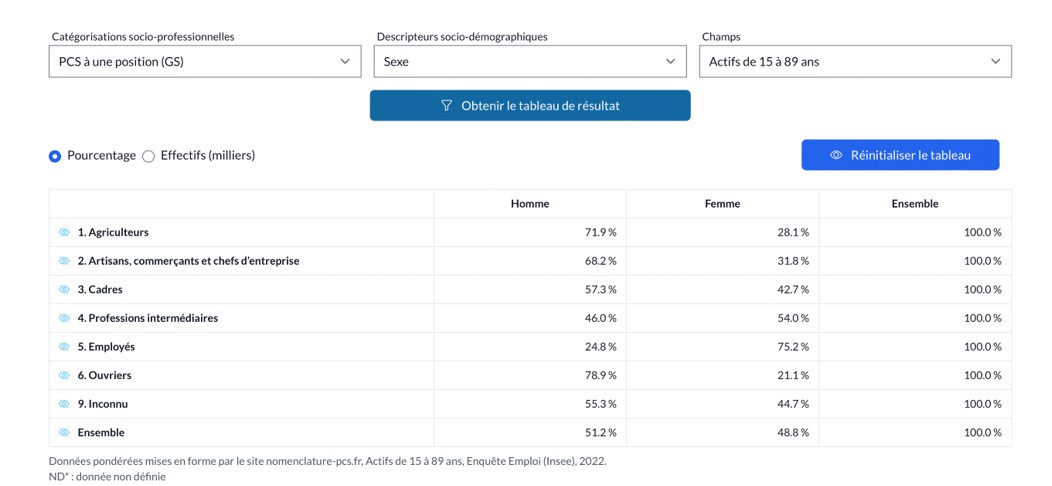The image size is (1052, 486).
Task: Select the Ensemble column header
Action: tap(914, 203)
